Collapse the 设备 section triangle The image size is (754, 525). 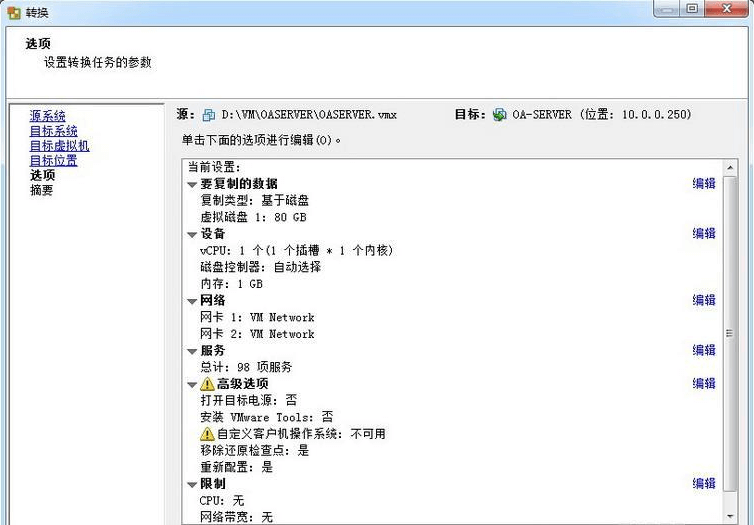pos(192,234)
